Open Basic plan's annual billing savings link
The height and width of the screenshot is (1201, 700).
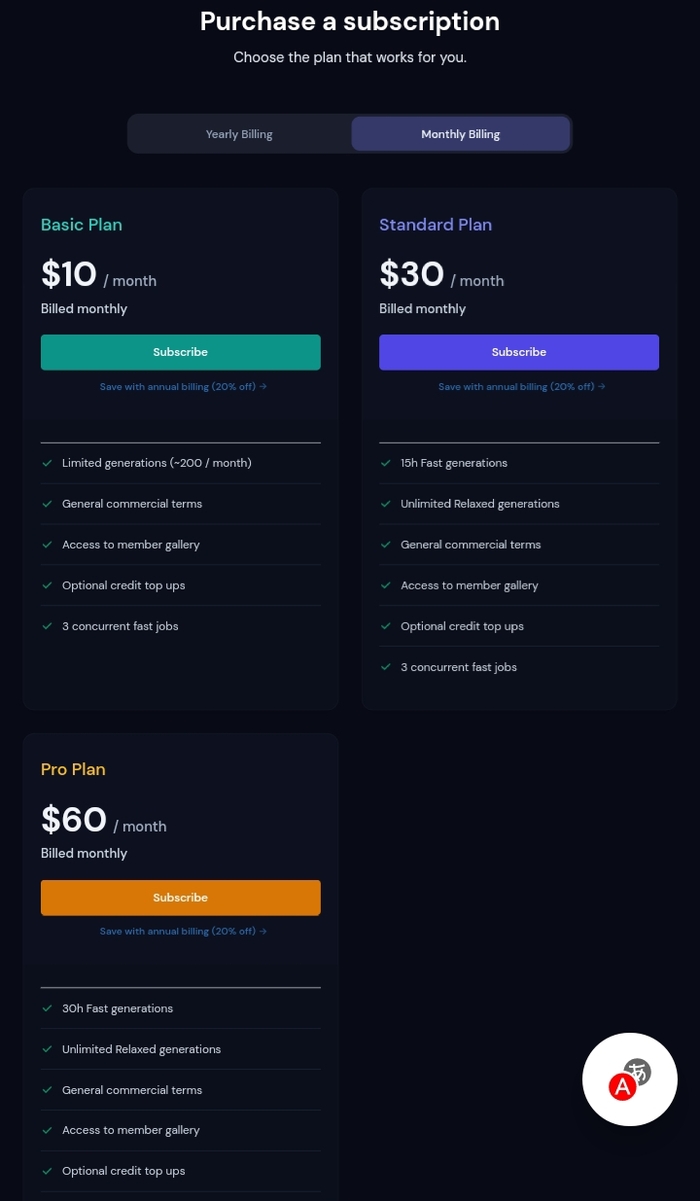pyautogui.click(x=183, y=387)
